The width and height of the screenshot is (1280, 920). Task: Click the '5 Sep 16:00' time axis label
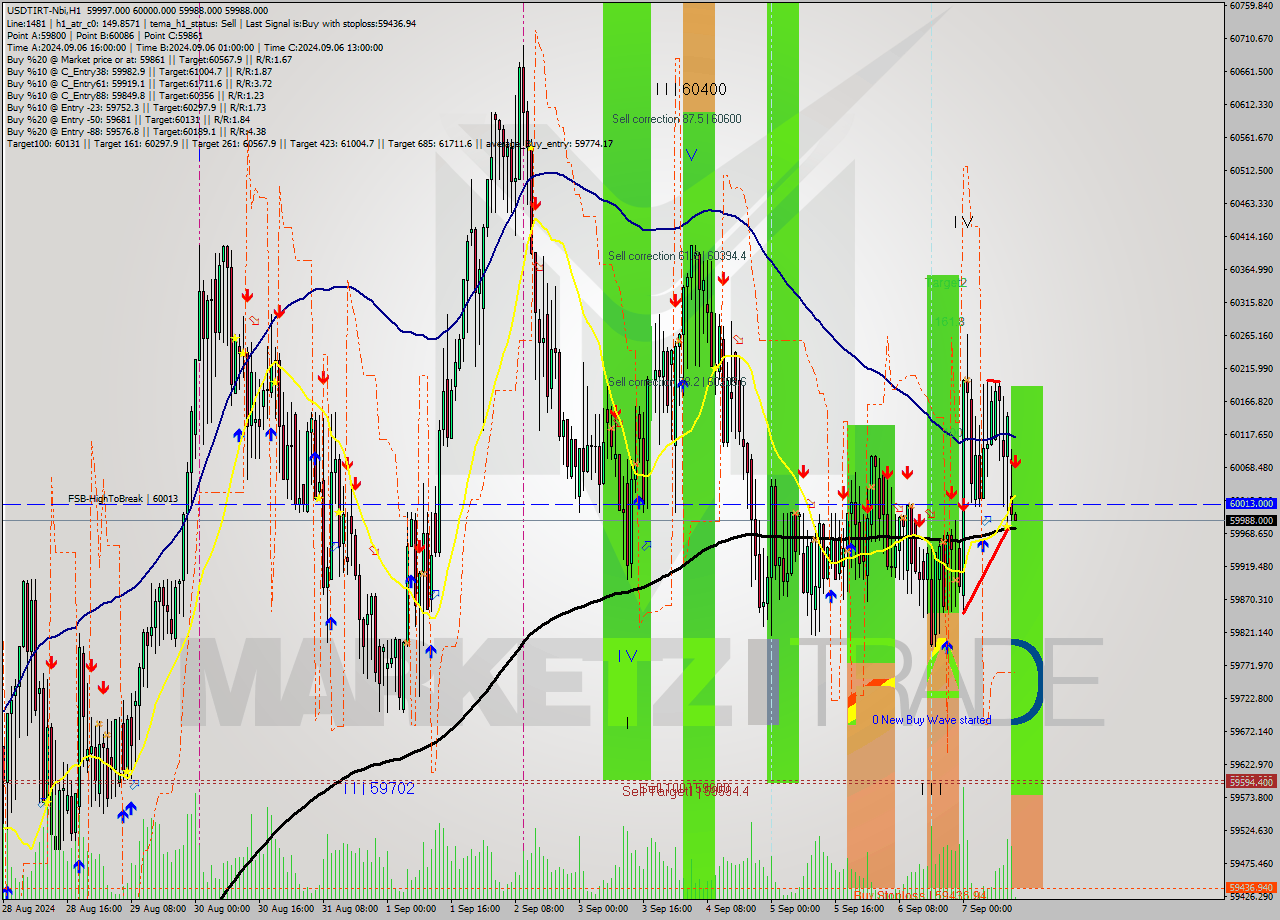coord(860,909)
